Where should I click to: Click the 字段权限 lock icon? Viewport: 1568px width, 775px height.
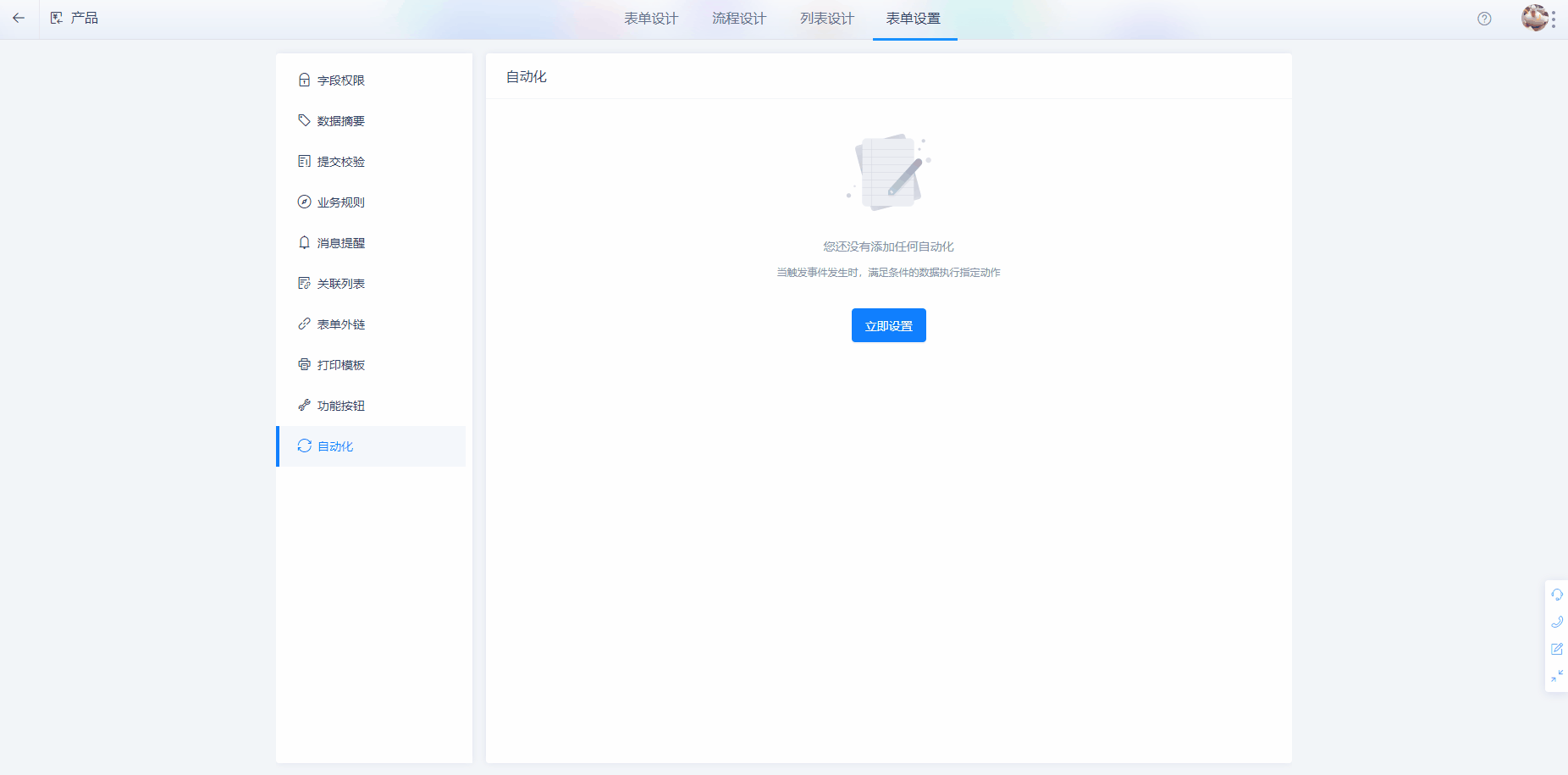pyautogui.click(x=304, y=80)
